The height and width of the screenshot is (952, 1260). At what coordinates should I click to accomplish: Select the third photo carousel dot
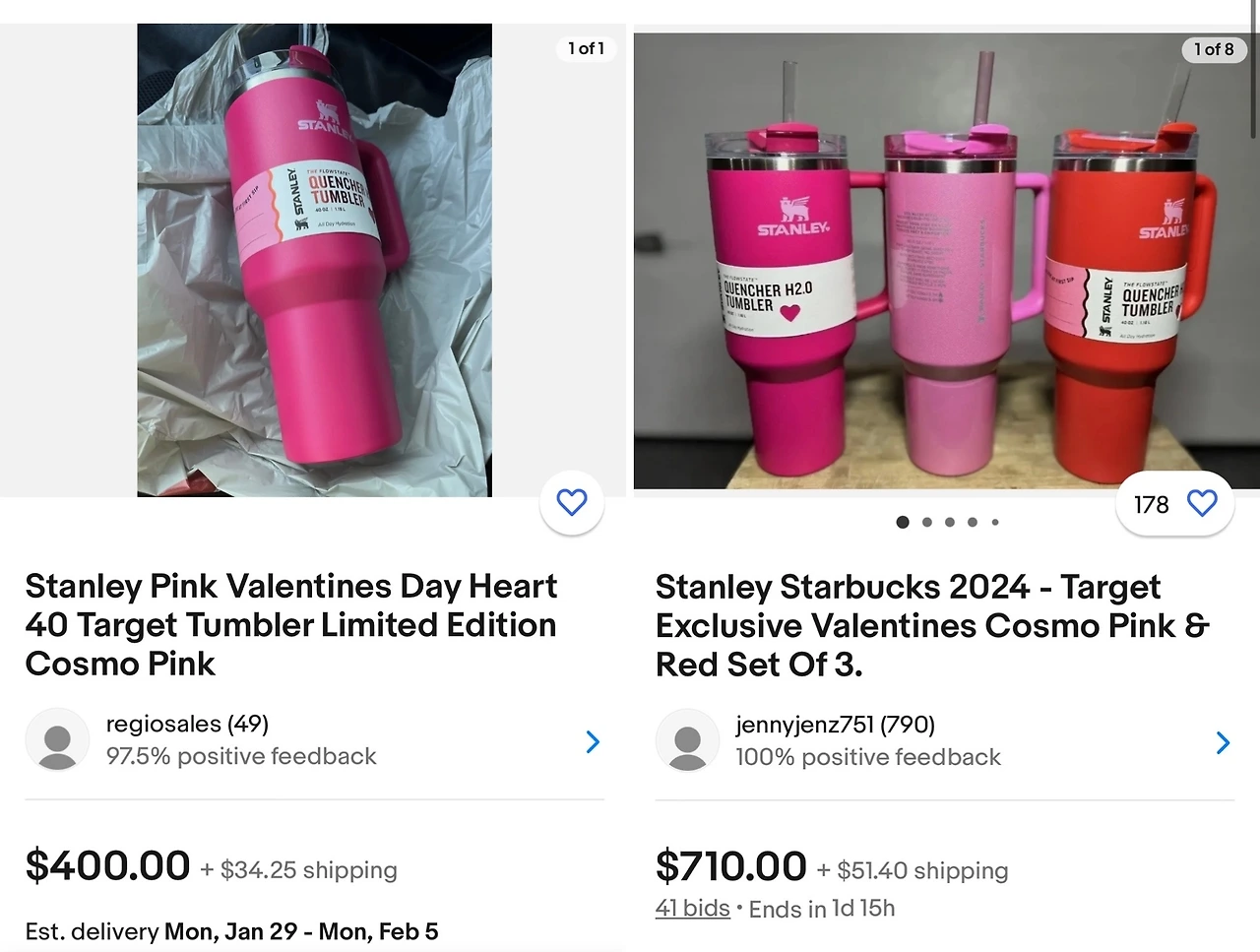[950, 522]
